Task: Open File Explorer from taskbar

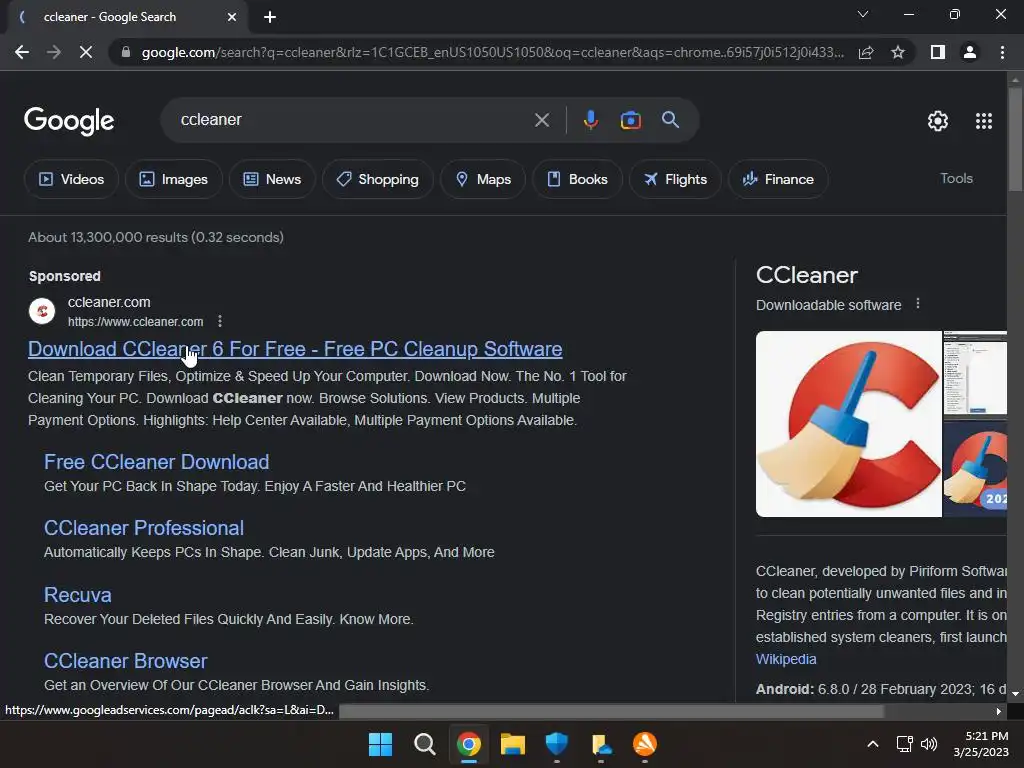Action: click(513, 744)
